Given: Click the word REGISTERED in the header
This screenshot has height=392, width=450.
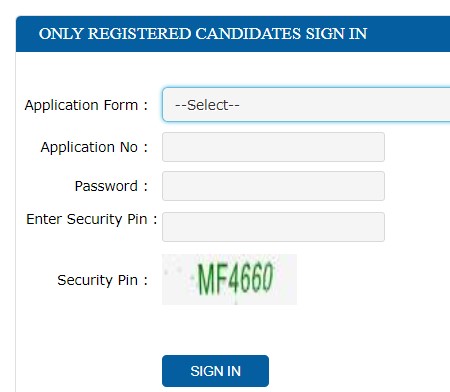Looking at the screenshot, I should point(139,34).
